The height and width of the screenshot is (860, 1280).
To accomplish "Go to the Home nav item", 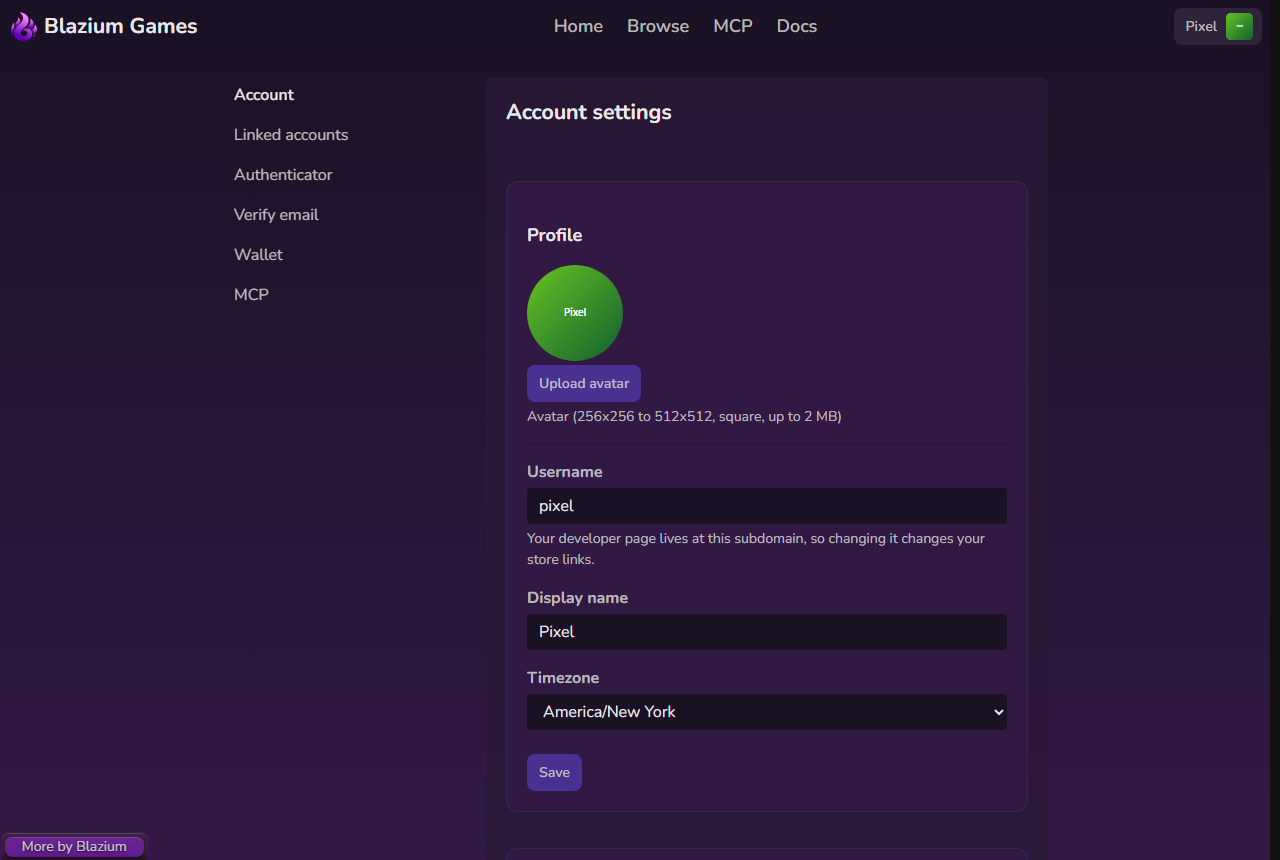I will click(x=578, y=26).
